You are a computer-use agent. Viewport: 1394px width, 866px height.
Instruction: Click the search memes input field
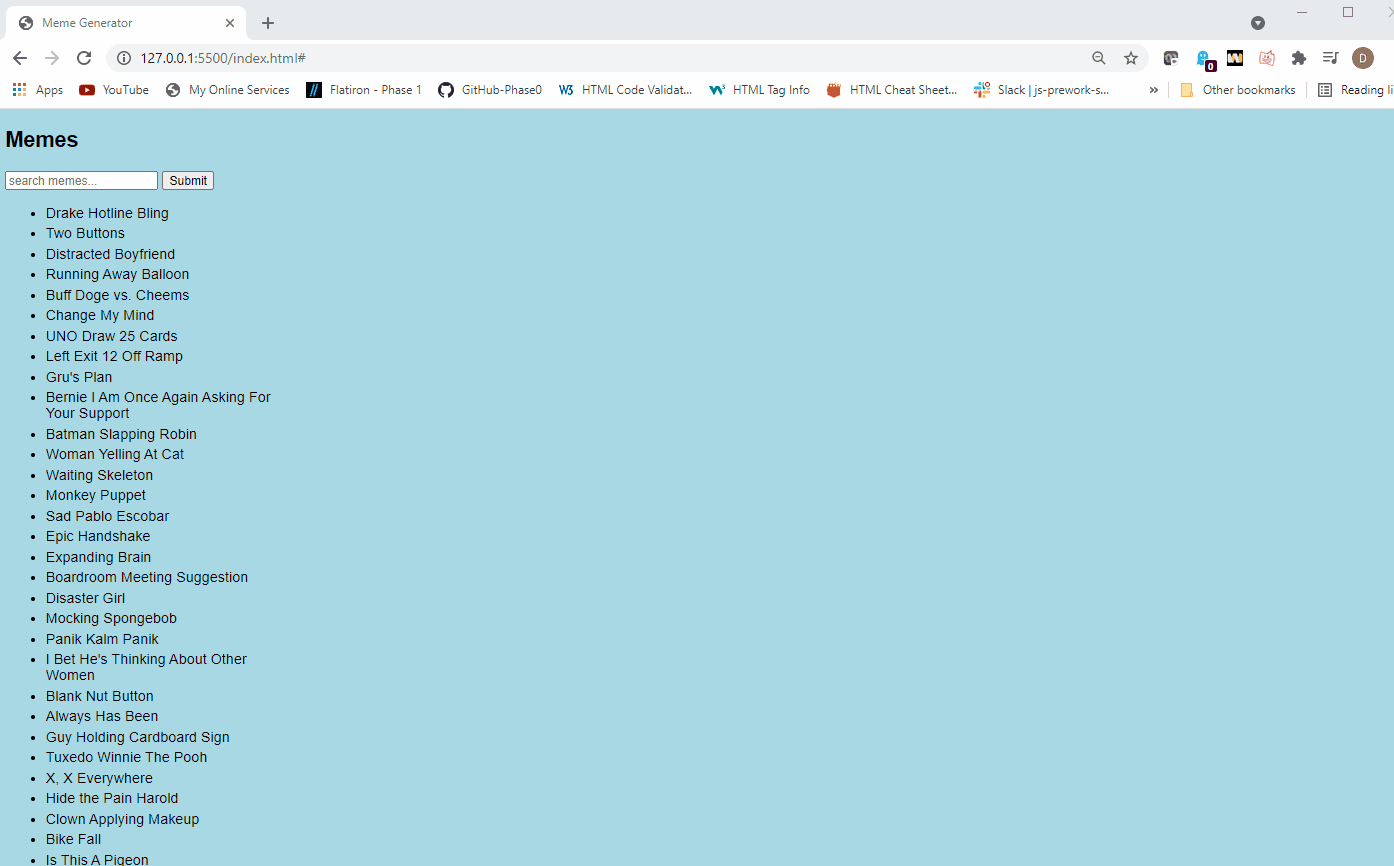pos(81,181)
